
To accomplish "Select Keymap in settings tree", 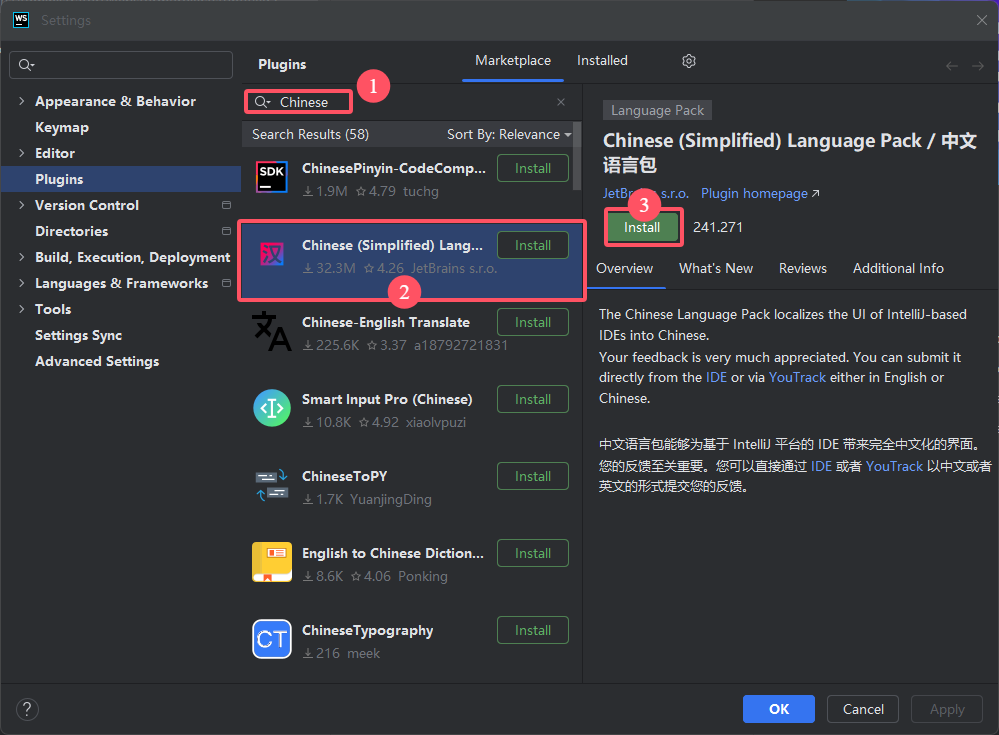I will [x=62, y=127].
